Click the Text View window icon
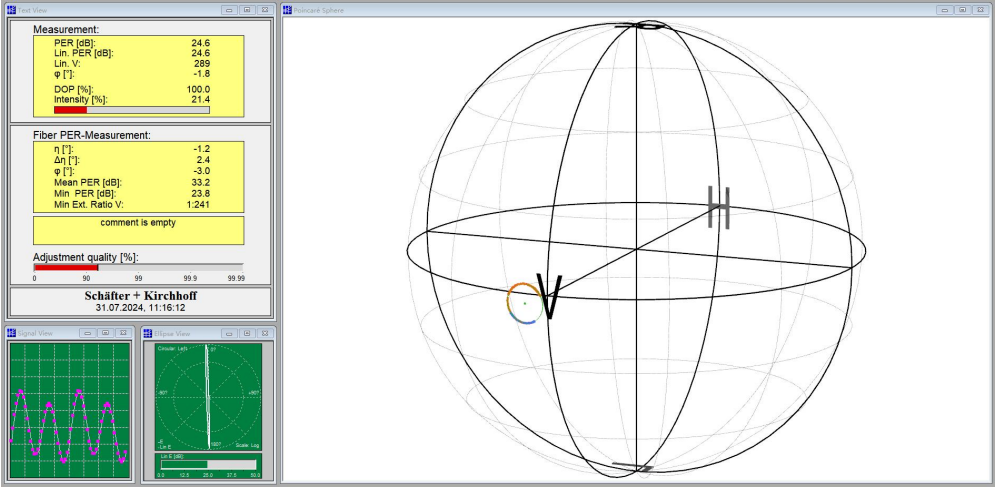 tap(11, 10)
